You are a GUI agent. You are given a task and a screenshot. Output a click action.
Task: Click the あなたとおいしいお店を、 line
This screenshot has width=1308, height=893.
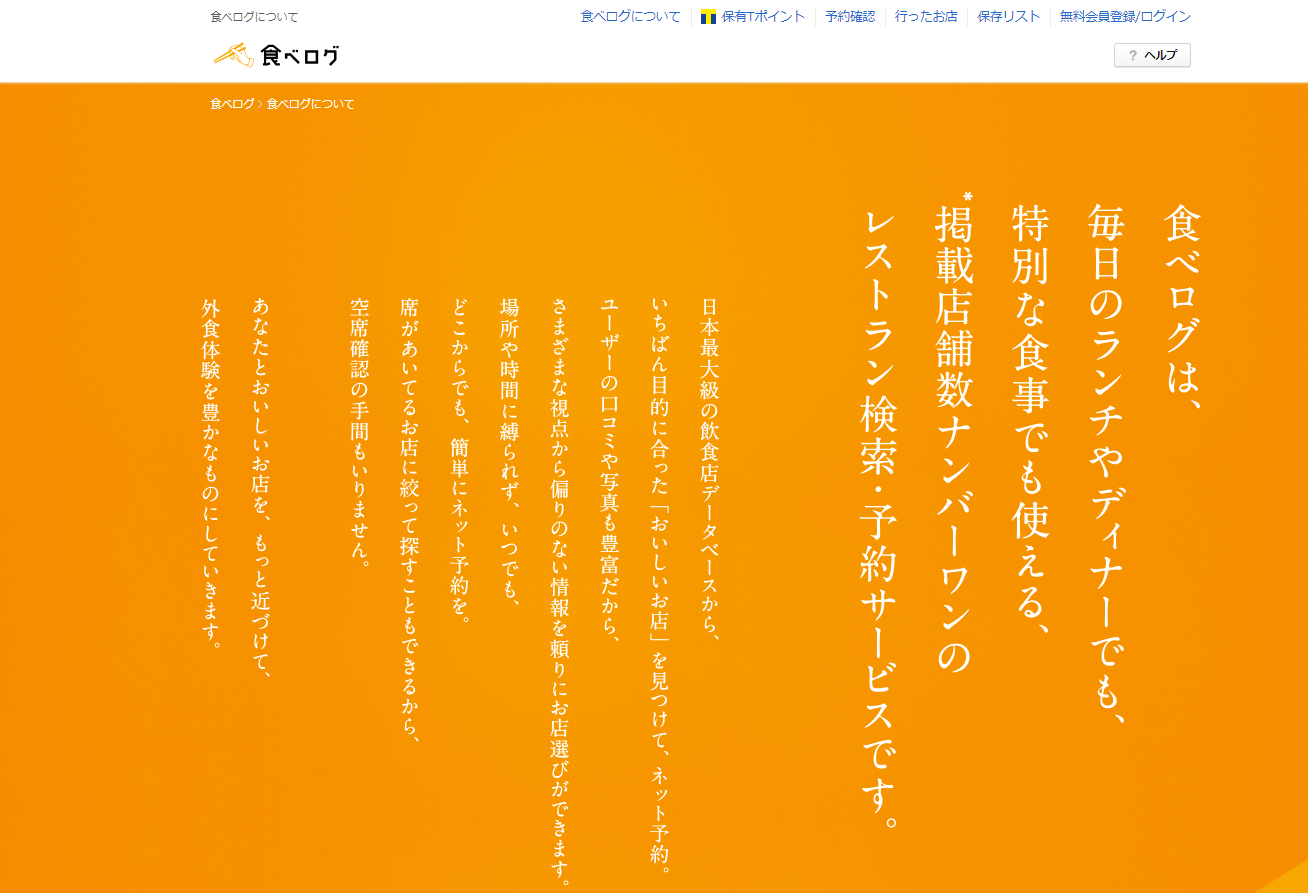[x=262, y=490]
